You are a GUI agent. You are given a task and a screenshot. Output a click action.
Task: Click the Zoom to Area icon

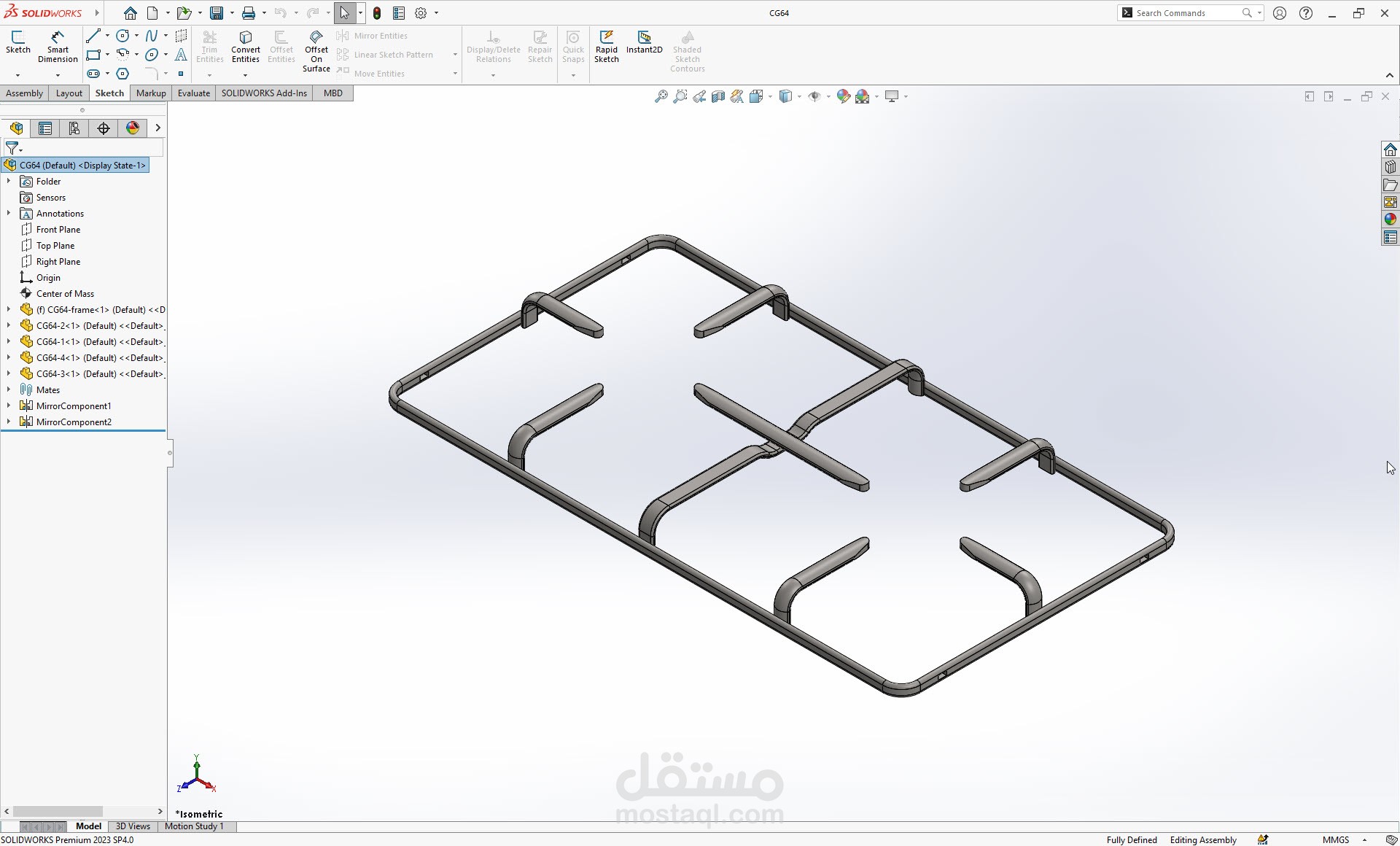pos(680,96)
